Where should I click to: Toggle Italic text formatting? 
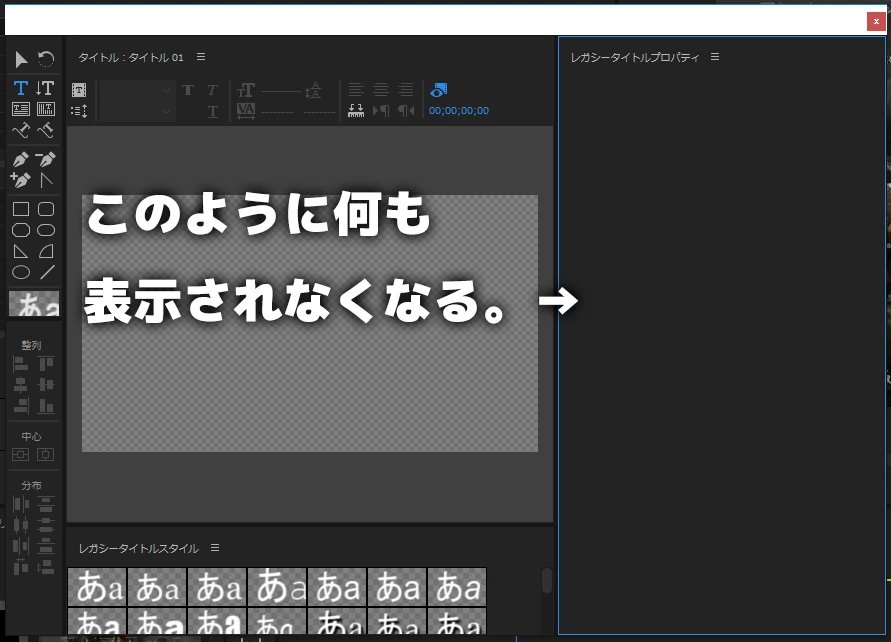213,90
